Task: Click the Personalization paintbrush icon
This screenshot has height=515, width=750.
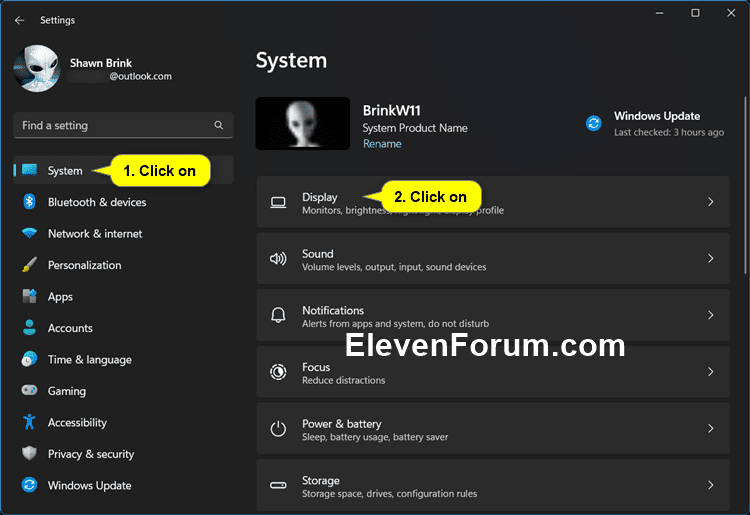Action: click(x=30, y=265)
